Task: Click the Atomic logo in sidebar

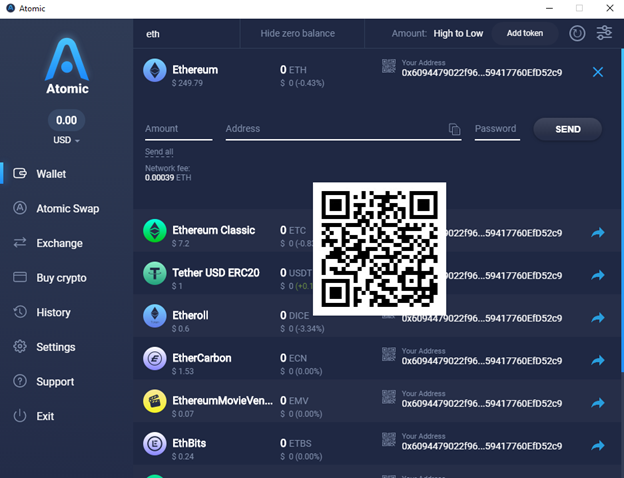Action: (x=67, y=66)
